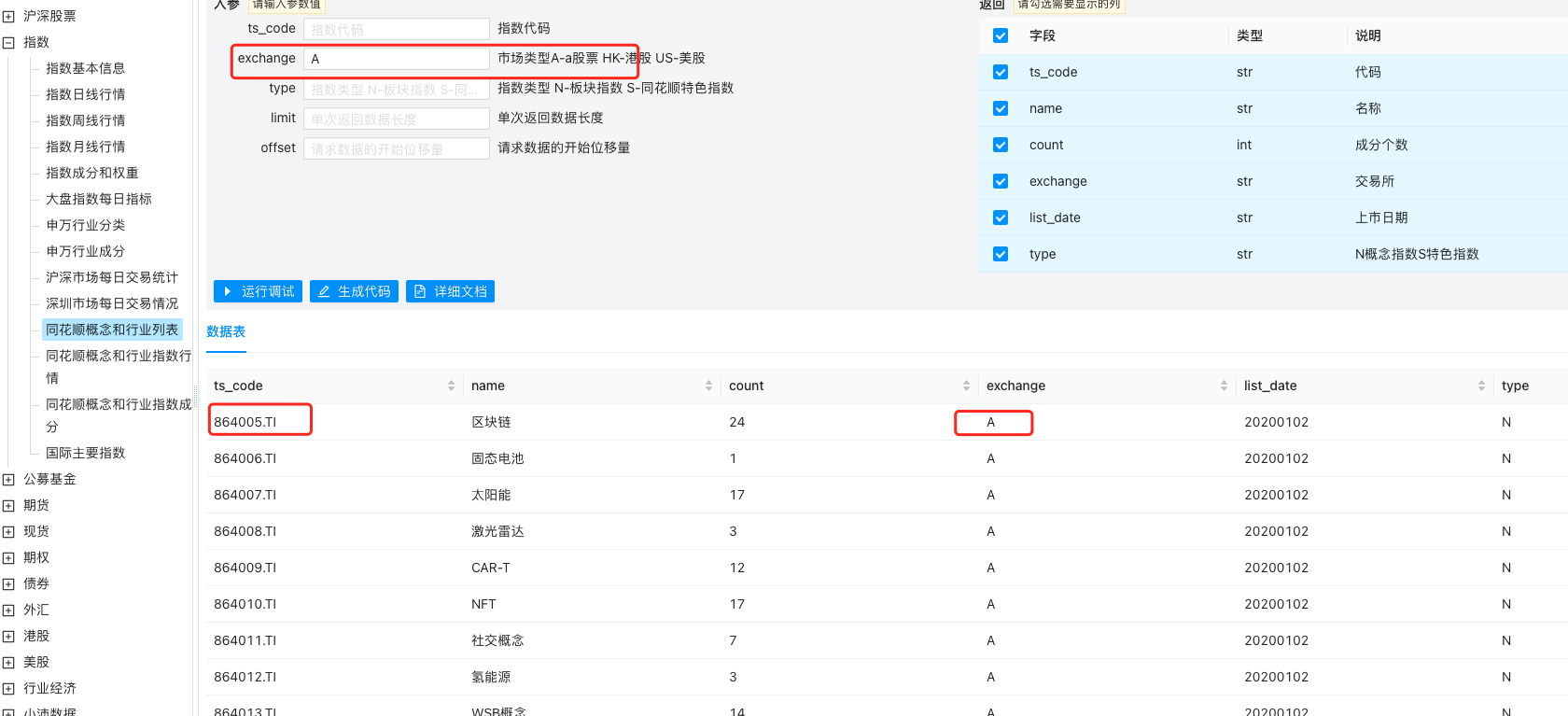Uncheck the ts_code field checkbox
This screenshot has height=716, width=1568.
coord(1001,72)
